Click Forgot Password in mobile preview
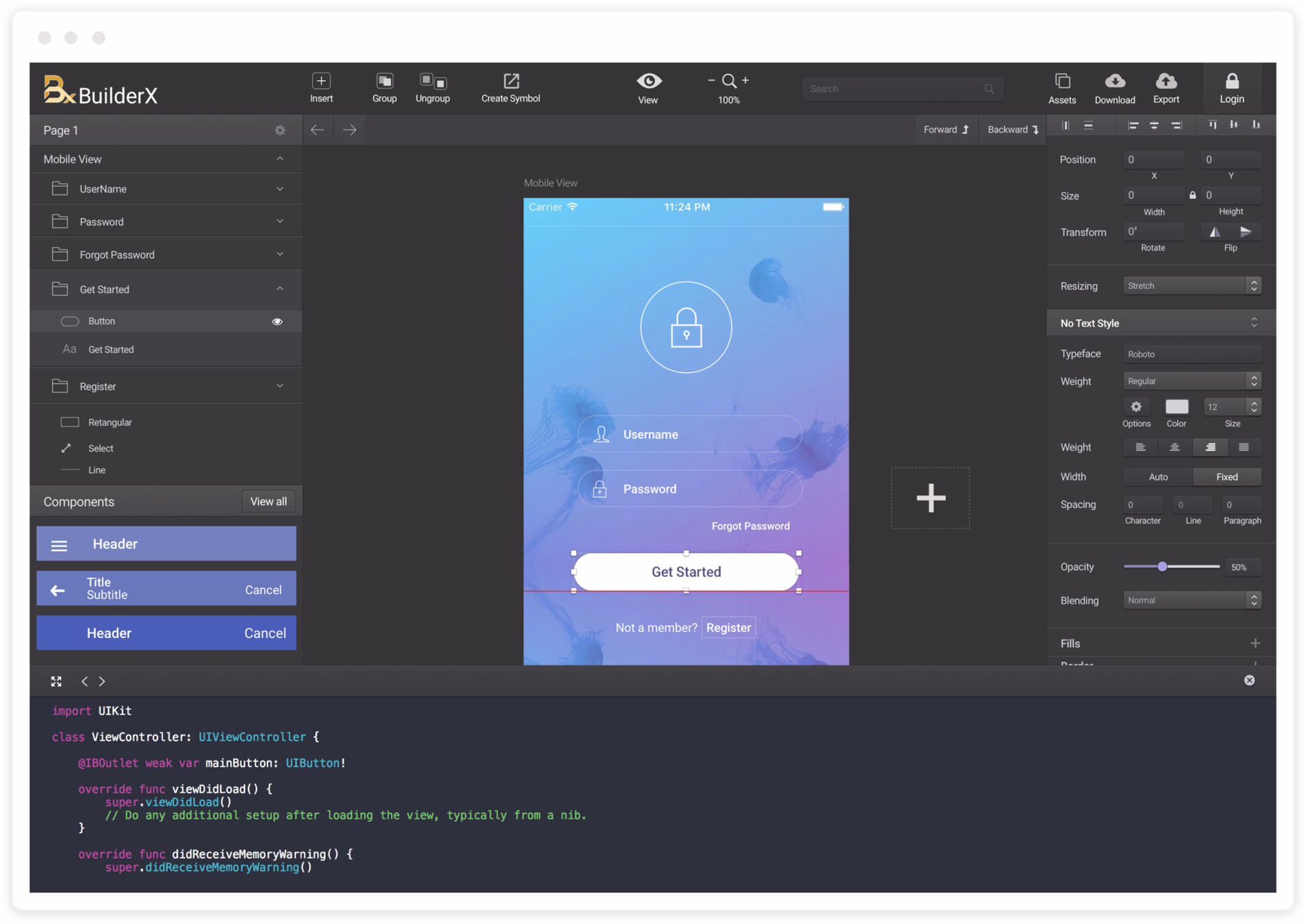1306x924 pixels. (750, 526)
